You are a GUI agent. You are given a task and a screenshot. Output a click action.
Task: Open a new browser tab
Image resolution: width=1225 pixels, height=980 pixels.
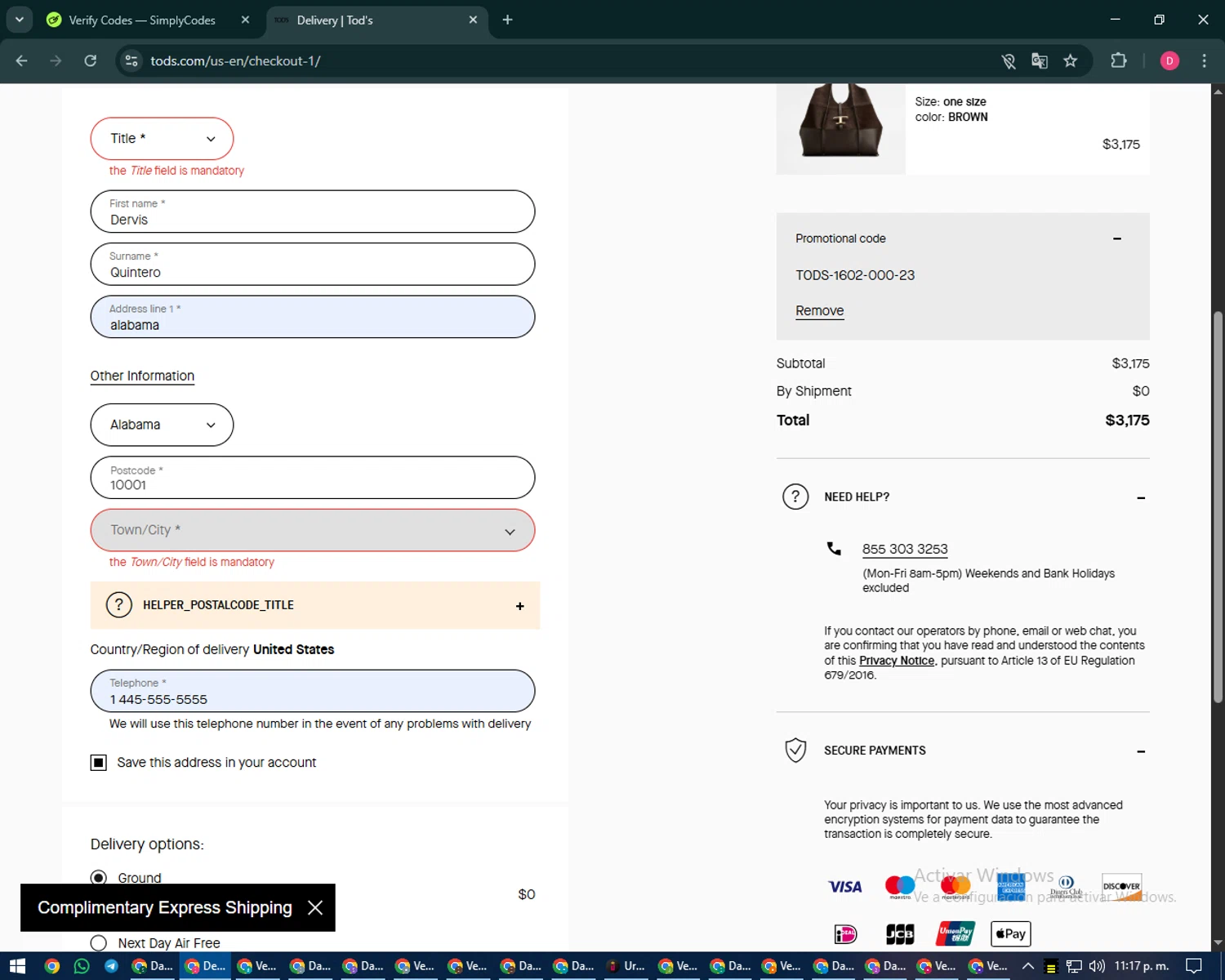[x=507, y=20]
